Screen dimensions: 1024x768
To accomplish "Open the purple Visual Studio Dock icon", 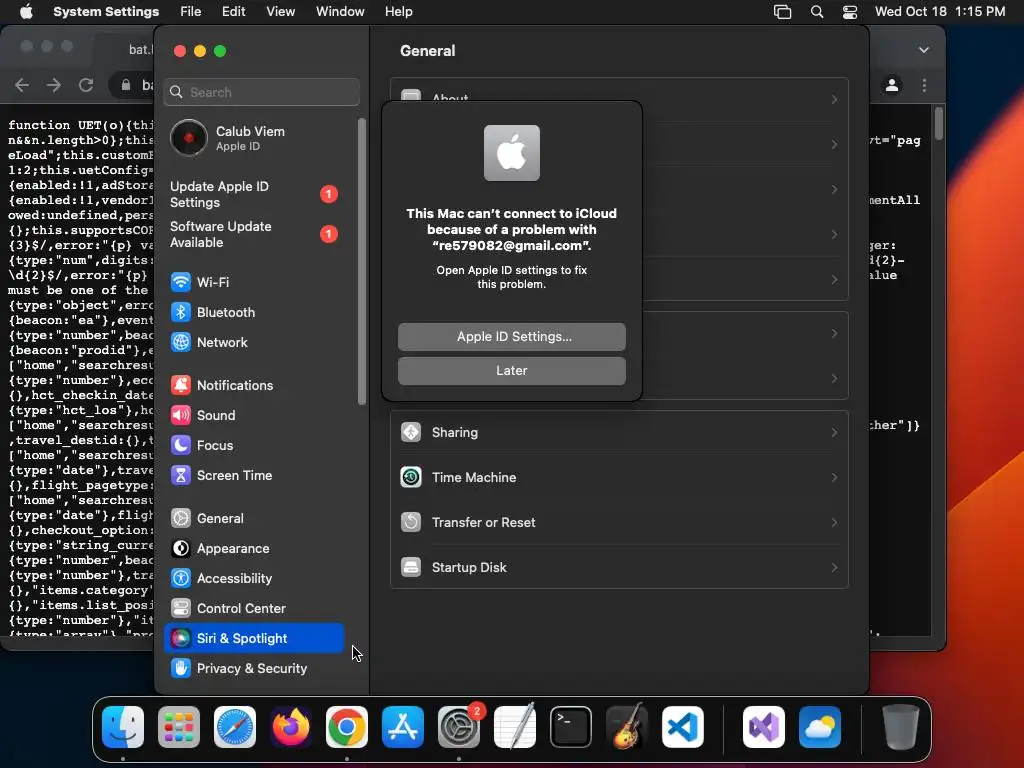I will point(764,727).
